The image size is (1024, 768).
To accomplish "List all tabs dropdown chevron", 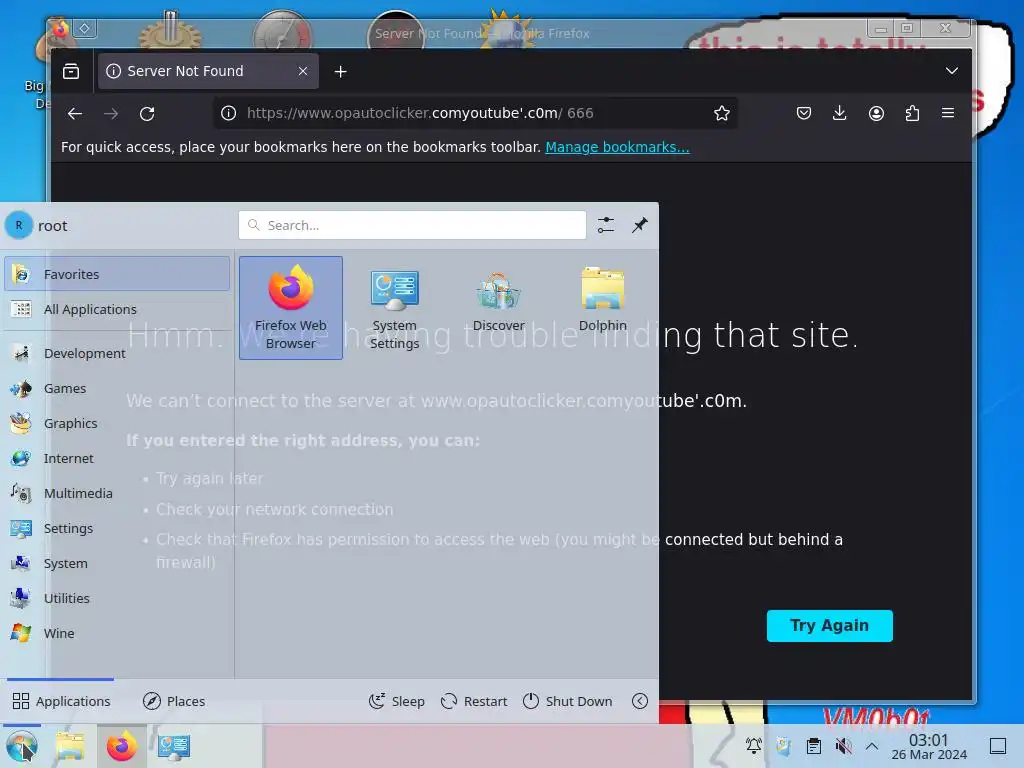I will coord(952,71).
